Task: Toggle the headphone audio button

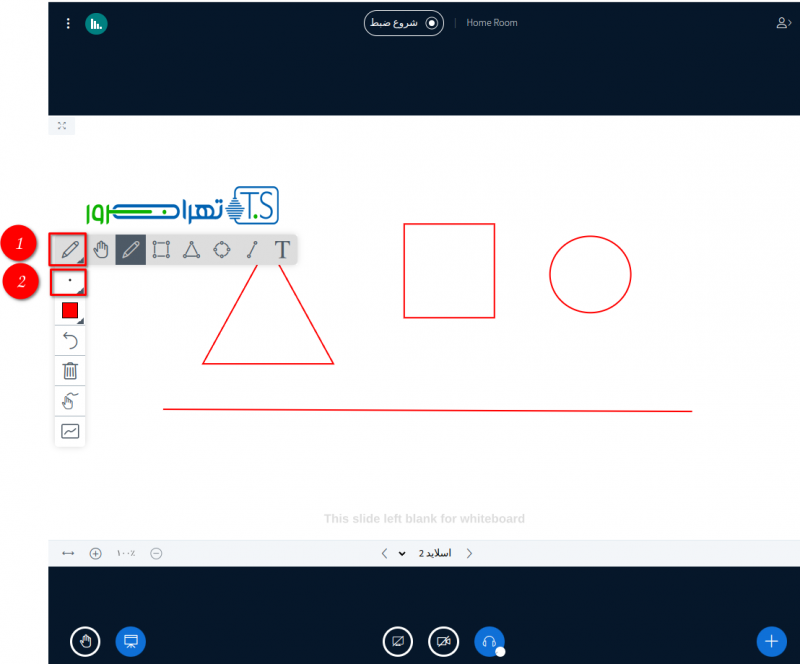Action: (x=488, y=640)
